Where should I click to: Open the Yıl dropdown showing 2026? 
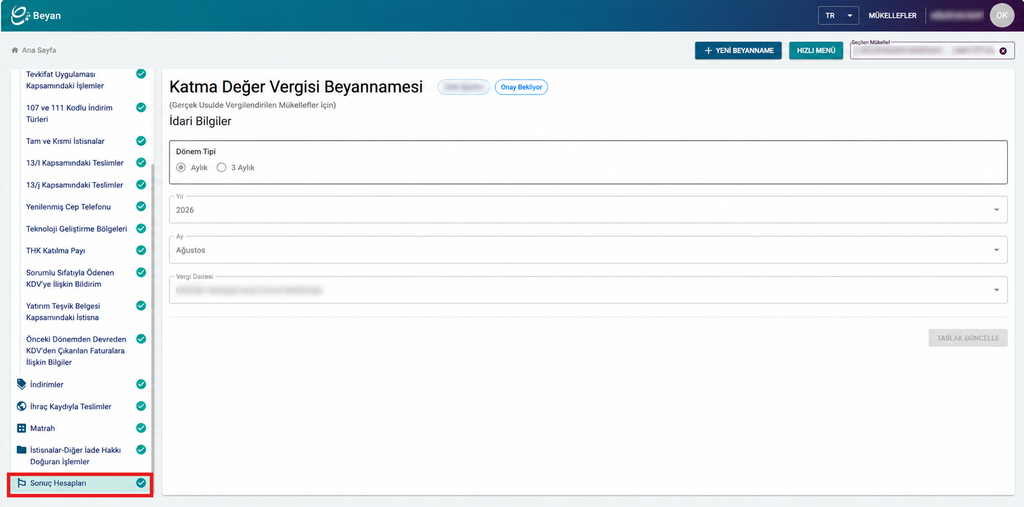click(x=588, y=210)
